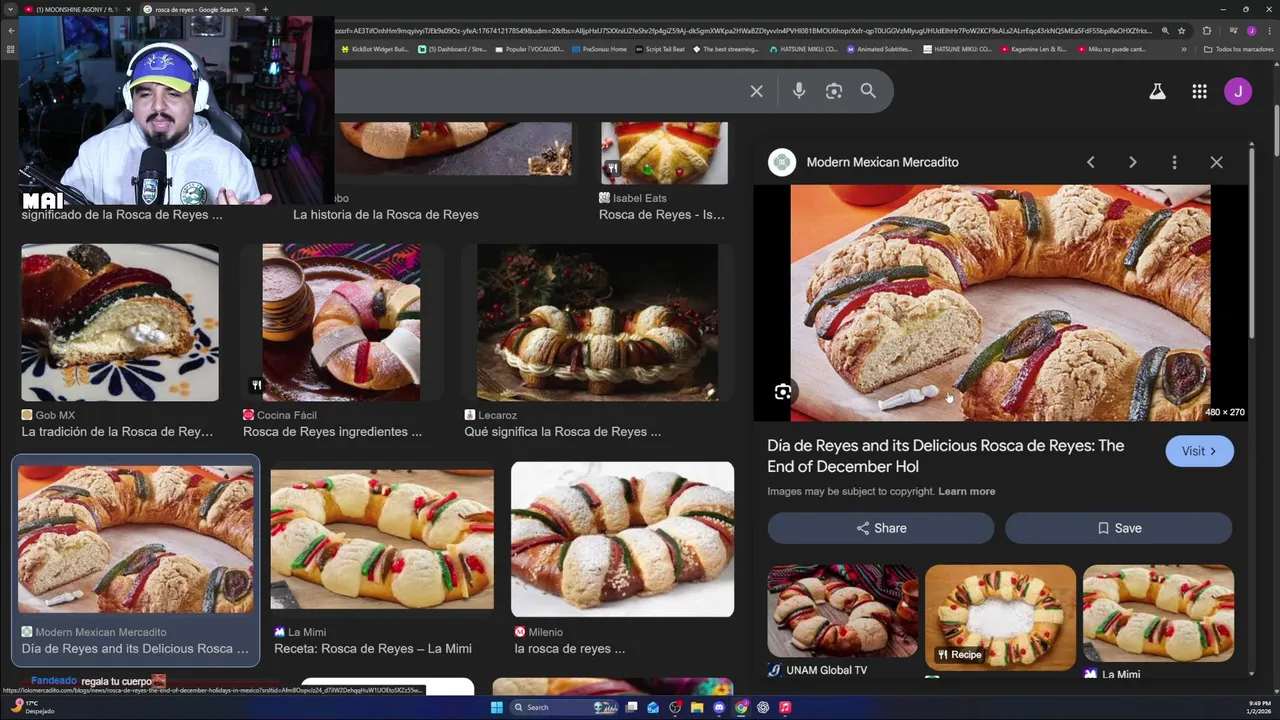The image size is (1280, 720).
Task: Open the Recipe related rosca thumbnail
Action: (1000, 617)
